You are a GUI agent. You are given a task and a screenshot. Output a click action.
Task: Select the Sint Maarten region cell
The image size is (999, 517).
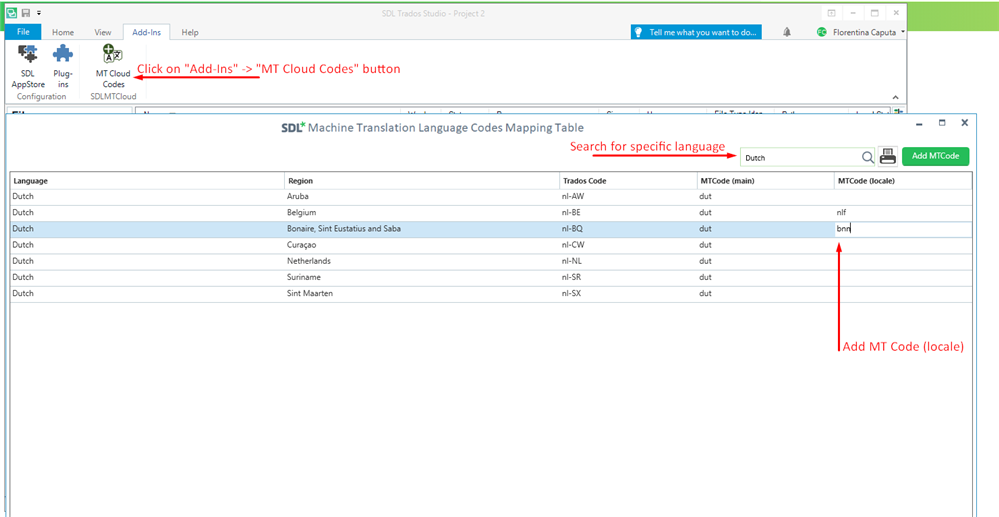pyautogui.click(x=422, y=294)
